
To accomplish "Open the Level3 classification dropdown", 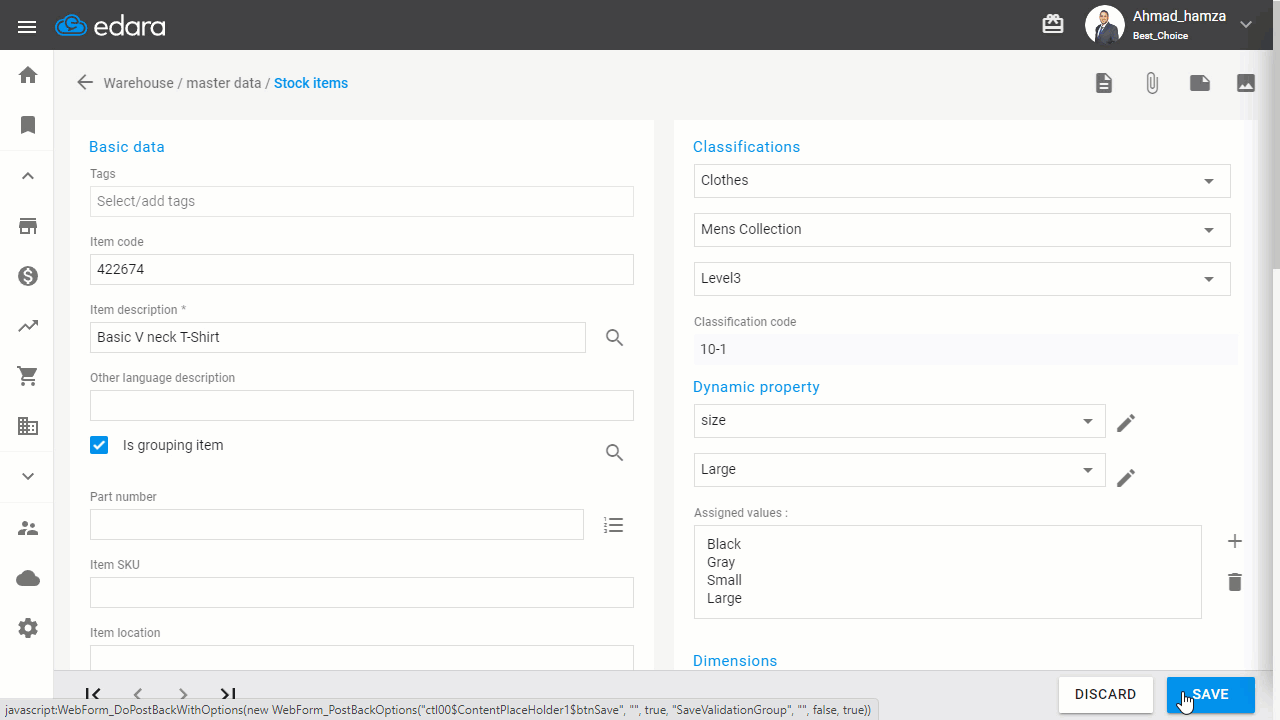I will tap(962, 279).
